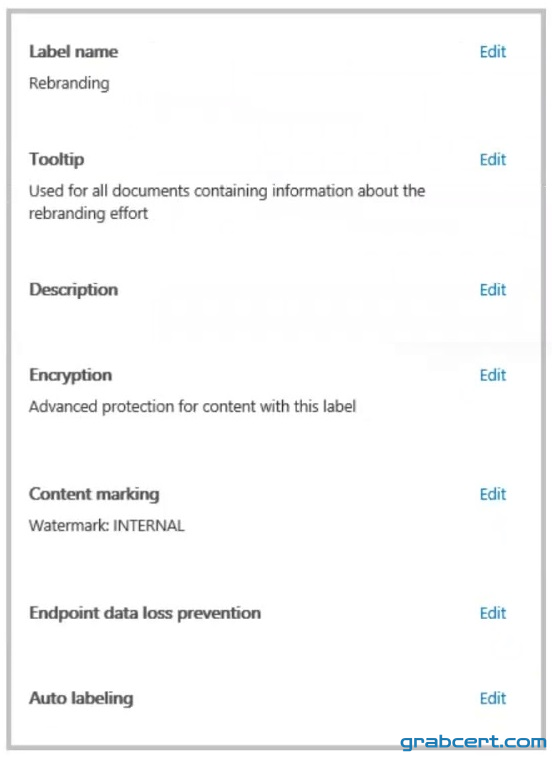Click the 'Watermark:' prefix text
Viewport: 552px width, 757px height.
pyautogui.click(x=69, y=526)
